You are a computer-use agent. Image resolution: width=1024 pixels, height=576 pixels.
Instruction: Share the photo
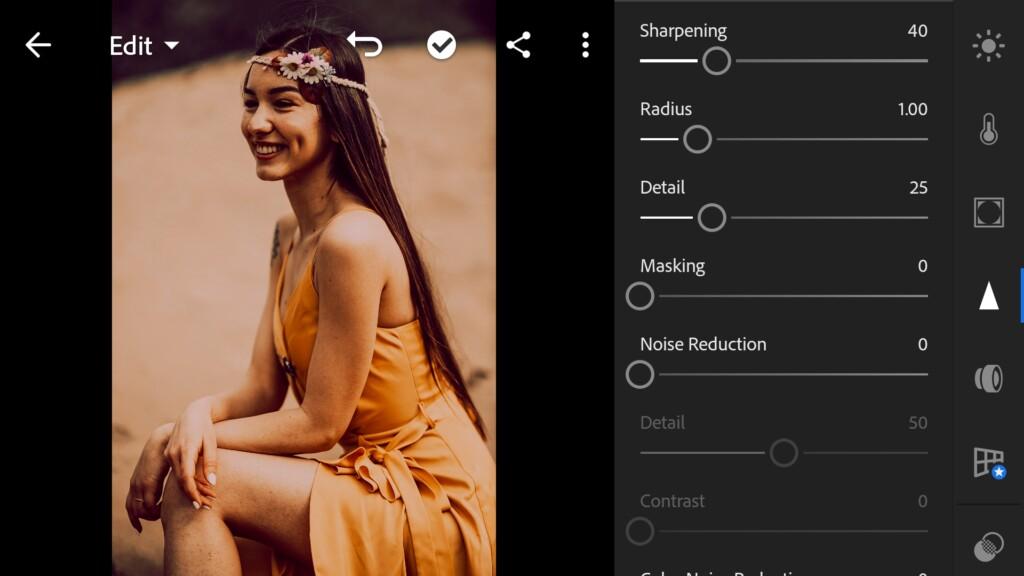coord(519,45)
